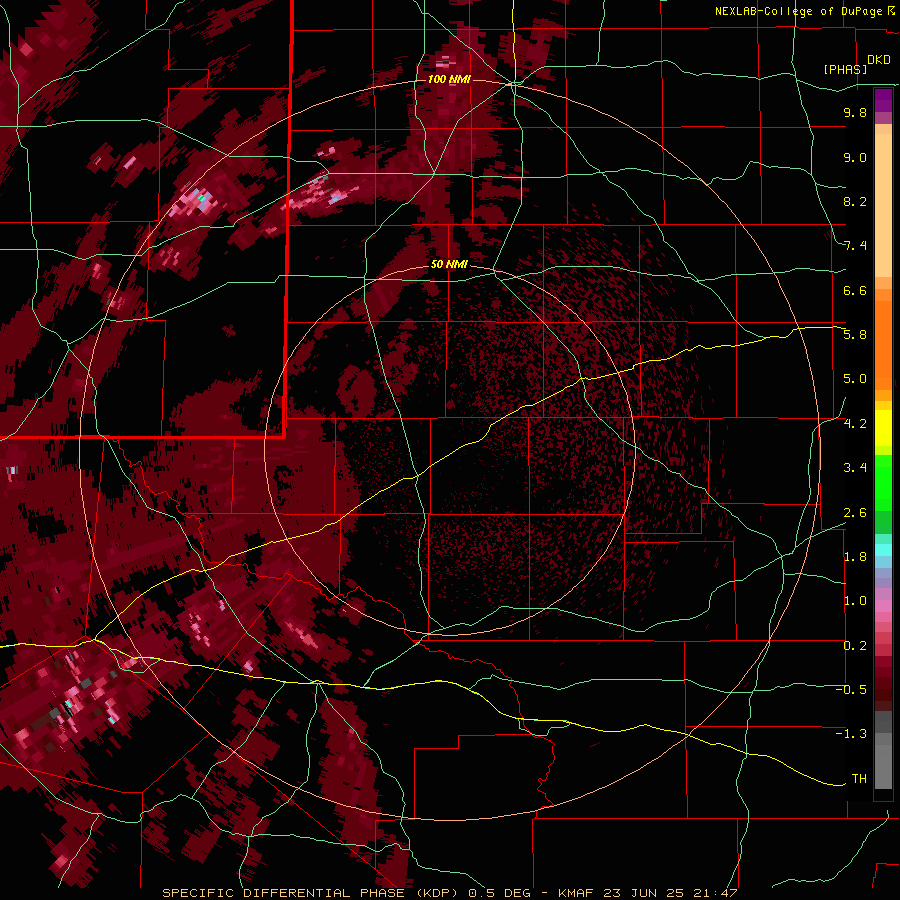Pick the yellow color bar segment
900x900 pixels.
tap(883, 428)
